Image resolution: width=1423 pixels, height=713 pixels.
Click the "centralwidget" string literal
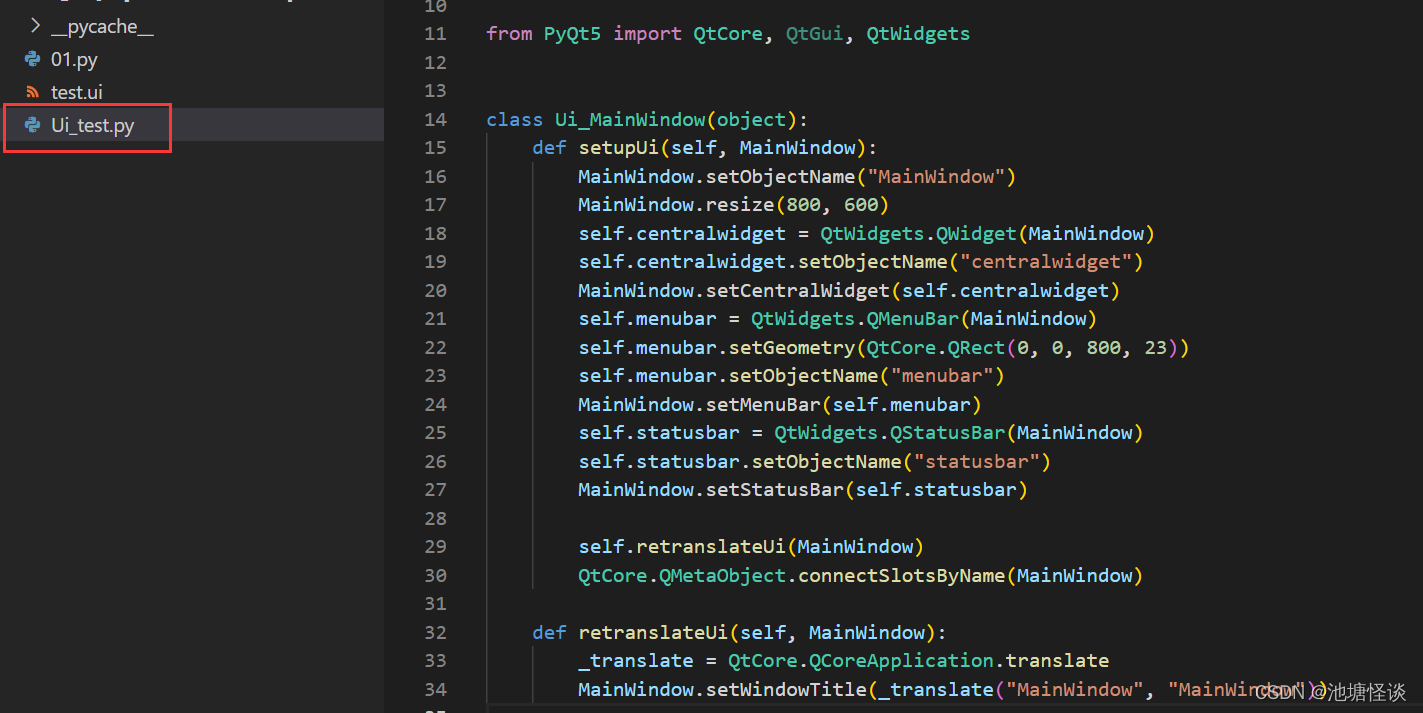point(1046,262)
